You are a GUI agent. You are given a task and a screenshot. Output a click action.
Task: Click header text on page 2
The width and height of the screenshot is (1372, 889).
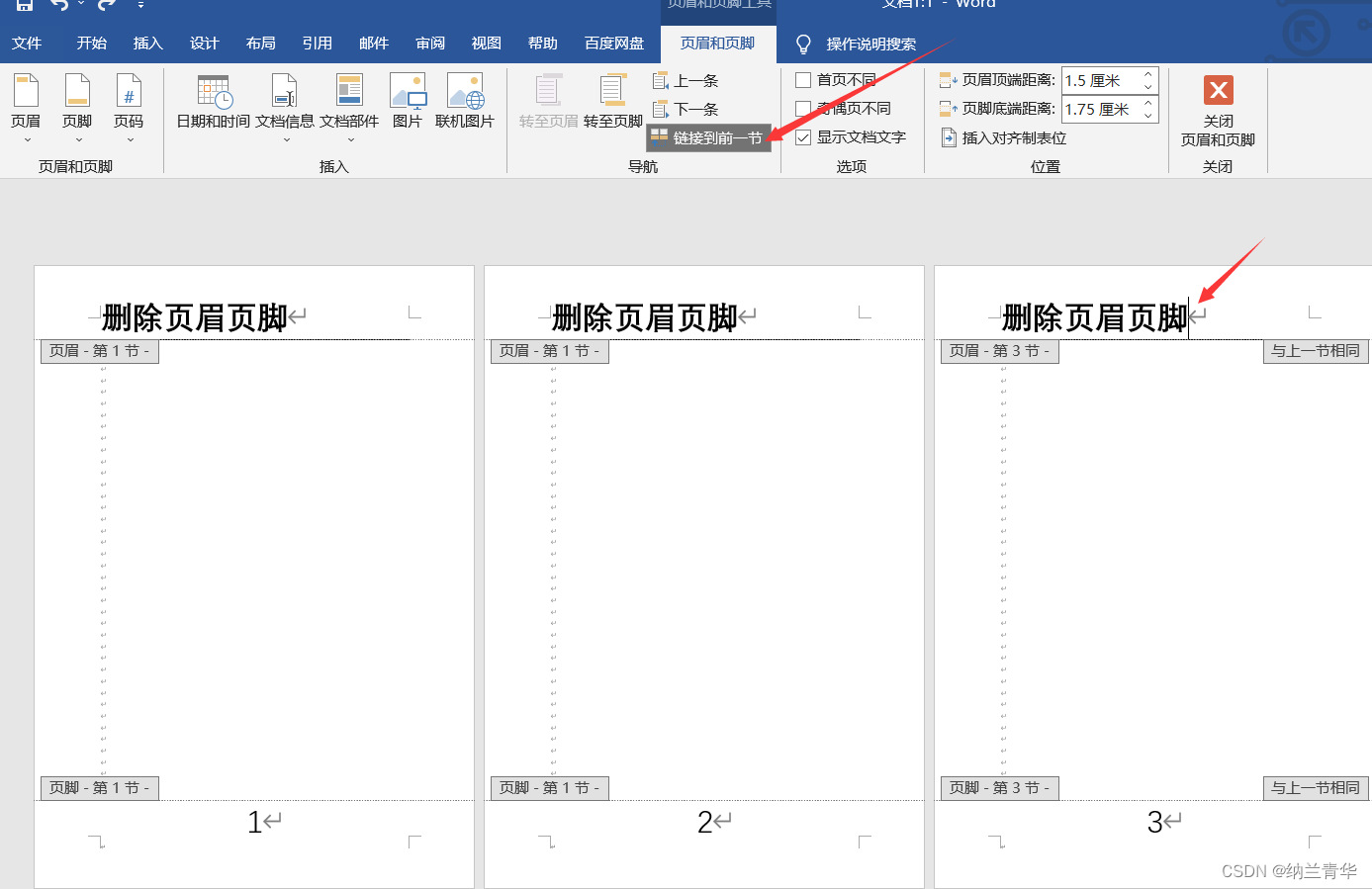pyautogui.click(x=645, y=318)
